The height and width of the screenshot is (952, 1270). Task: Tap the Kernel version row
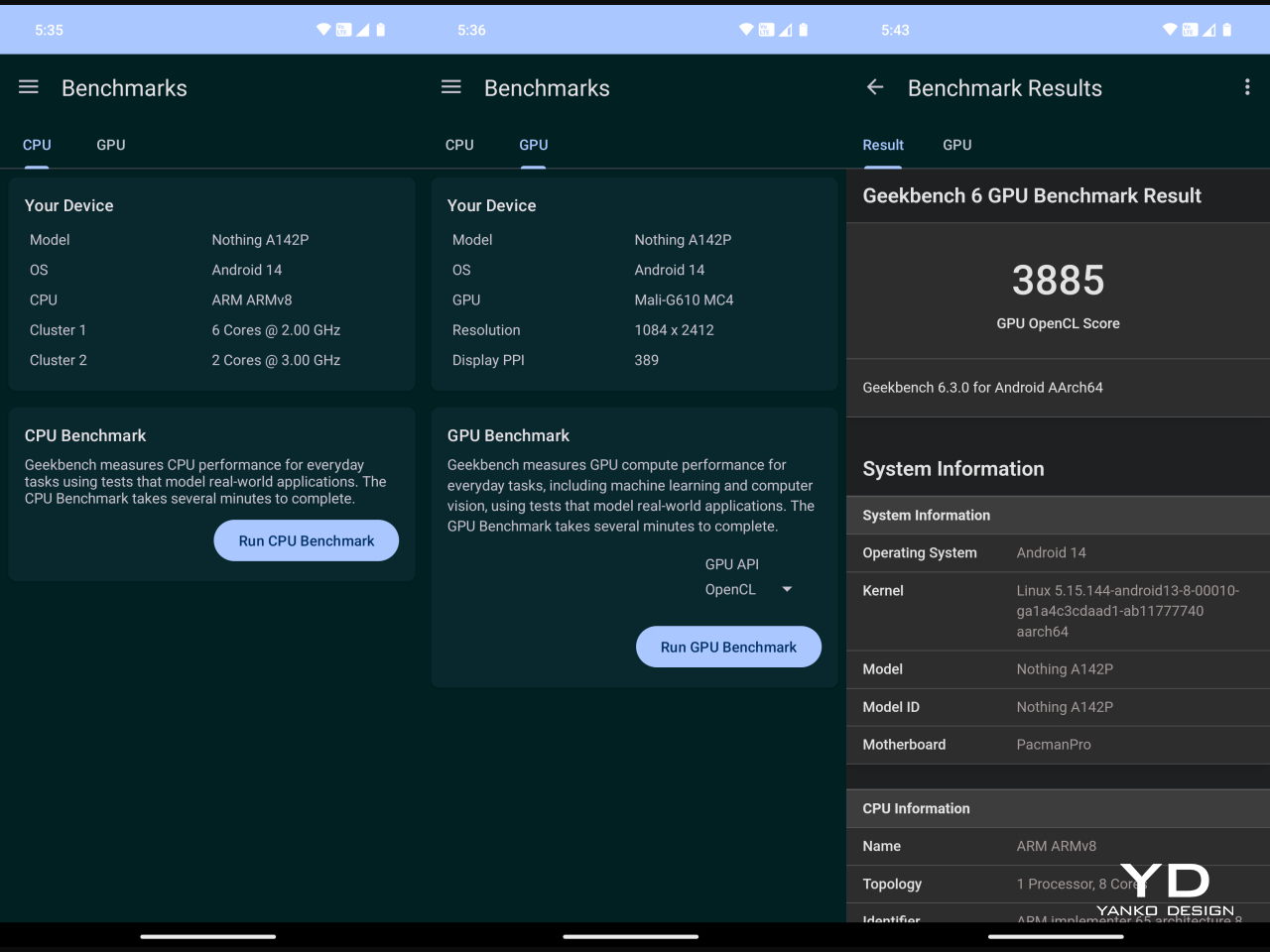[1058, 611]
